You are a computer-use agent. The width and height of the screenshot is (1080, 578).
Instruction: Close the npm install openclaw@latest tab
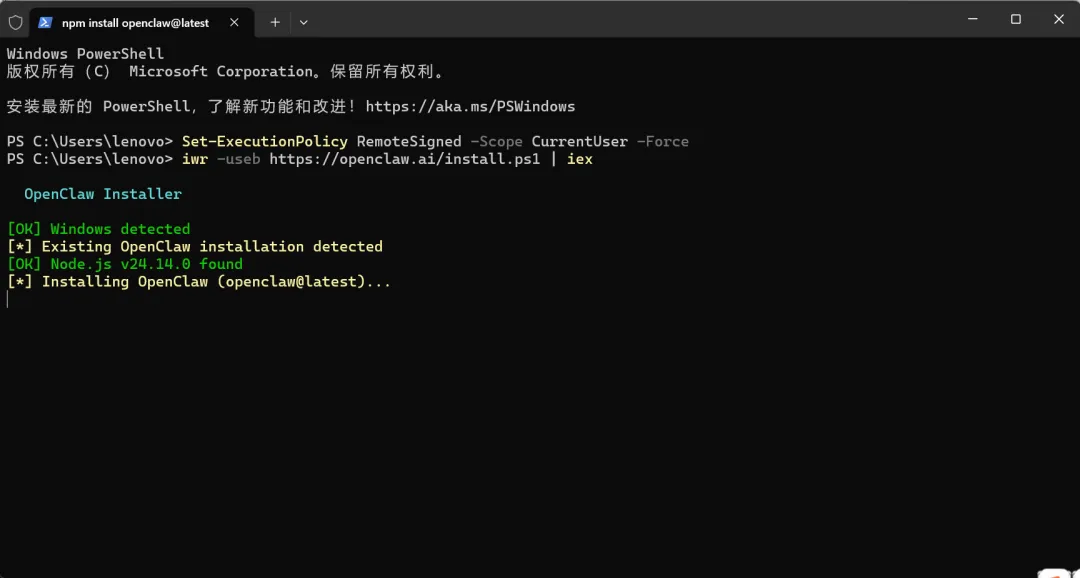tap(233, 22)
